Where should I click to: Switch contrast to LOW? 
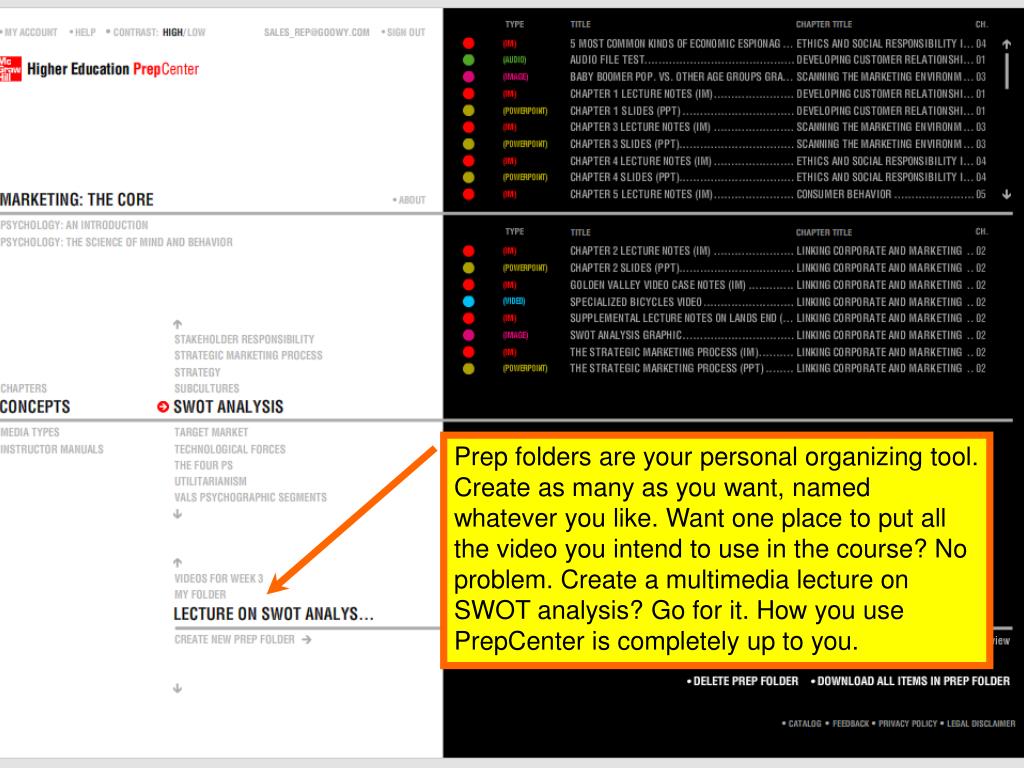coord(196,32)
